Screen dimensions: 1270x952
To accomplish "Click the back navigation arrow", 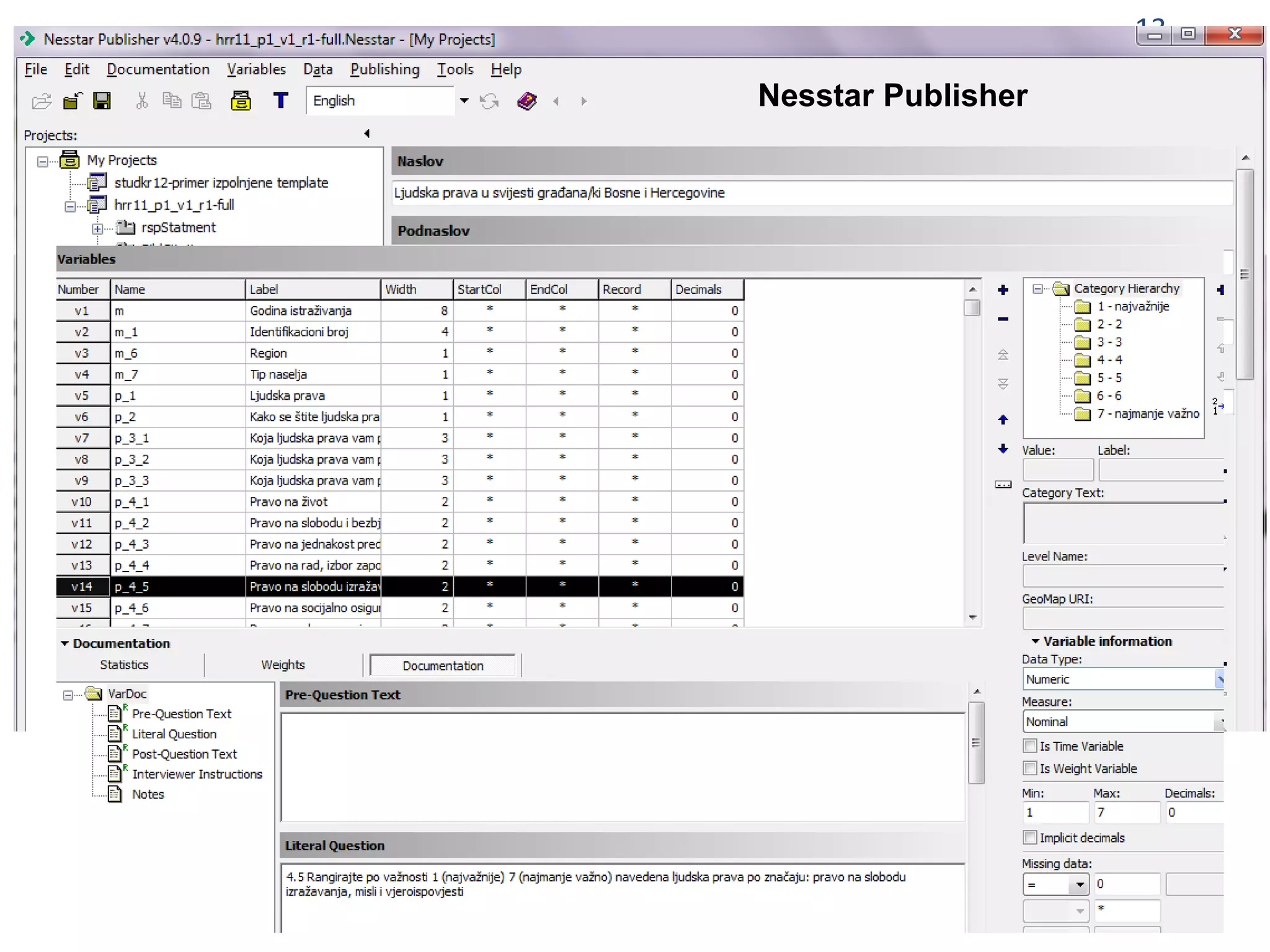I will coord(556,101).
